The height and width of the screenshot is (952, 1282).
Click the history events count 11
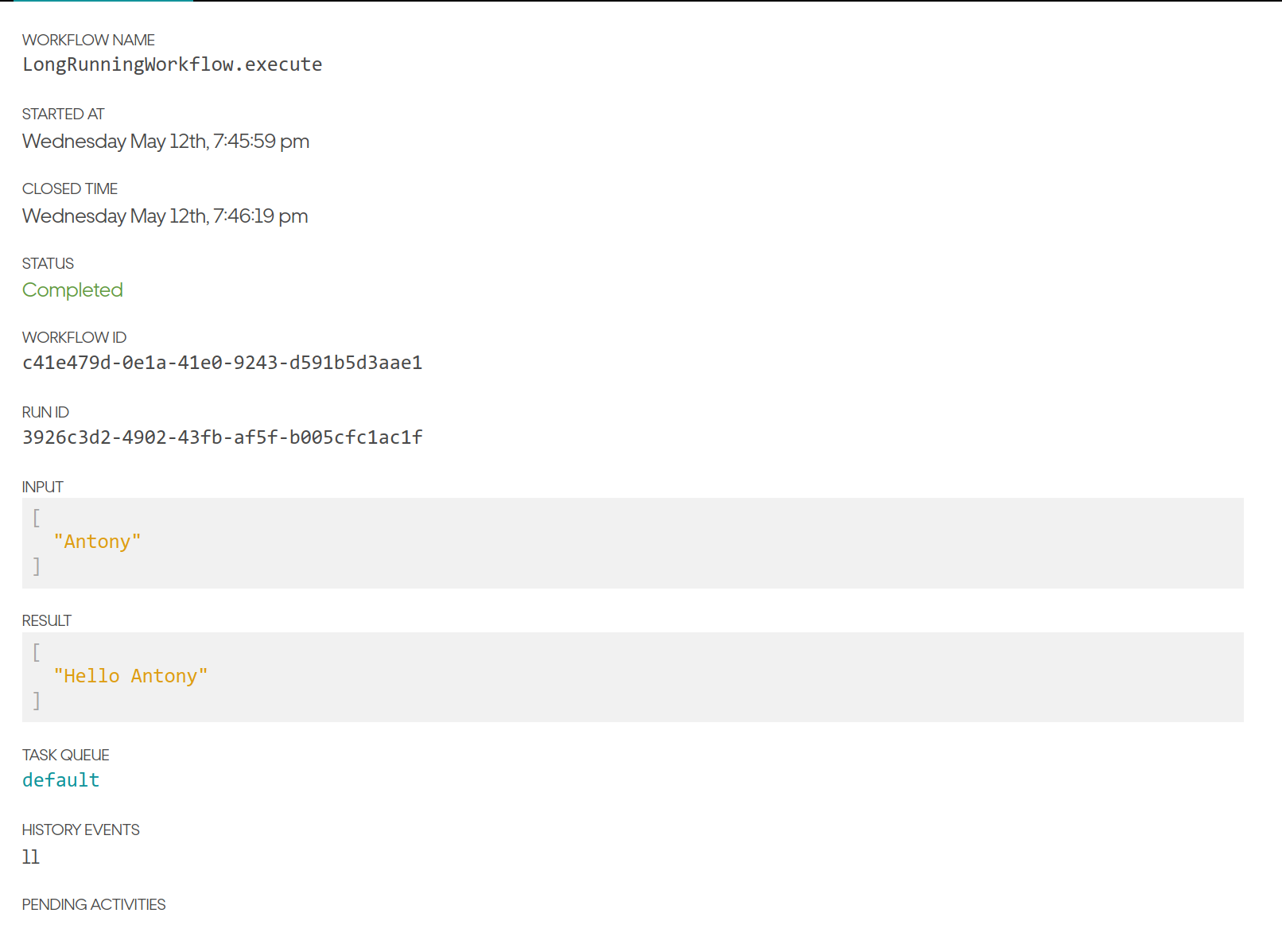point(31,857)
